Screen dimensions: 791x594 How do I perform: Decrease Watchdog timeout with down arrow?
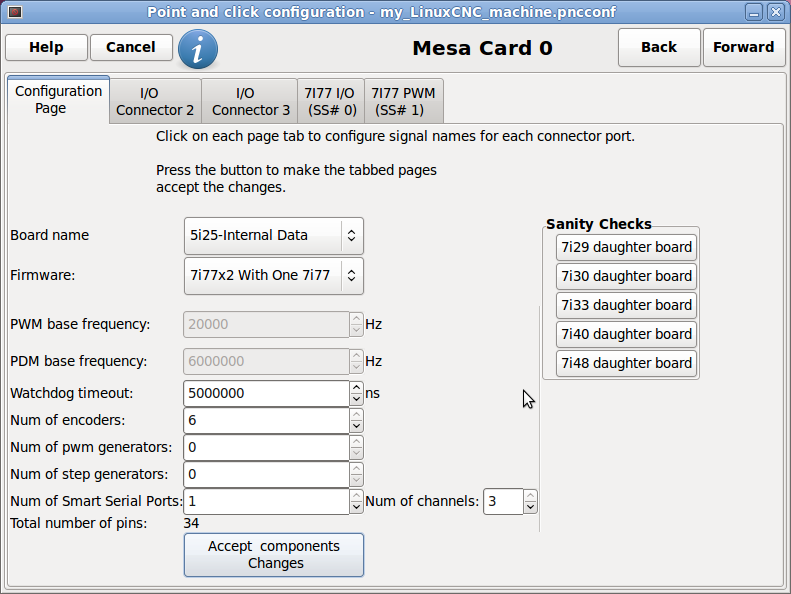pyautogui.click(x=356, y=399)
